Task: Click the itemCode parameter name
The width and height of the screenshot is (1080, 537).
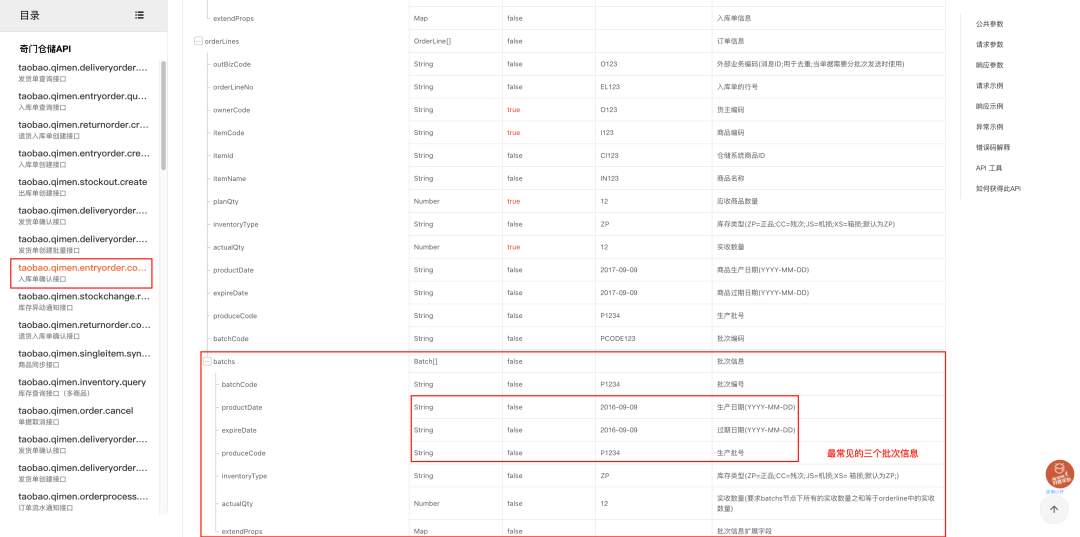Action: (x=229, y=133)
